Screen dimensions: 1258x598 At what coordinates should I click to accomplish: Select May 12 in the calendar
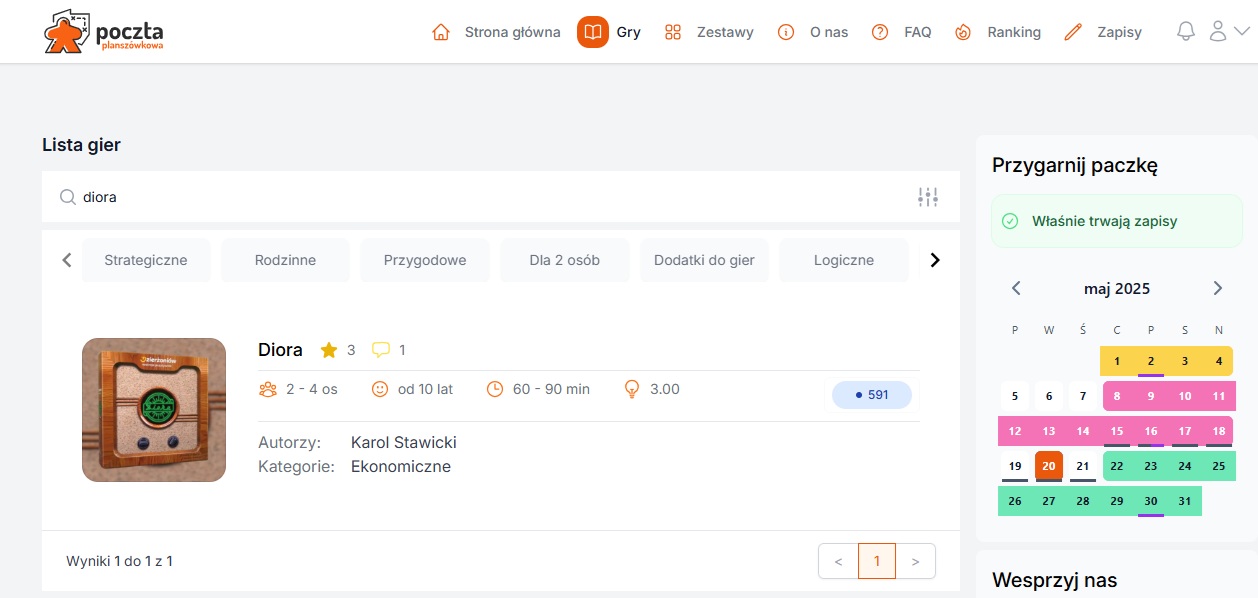1015,431
